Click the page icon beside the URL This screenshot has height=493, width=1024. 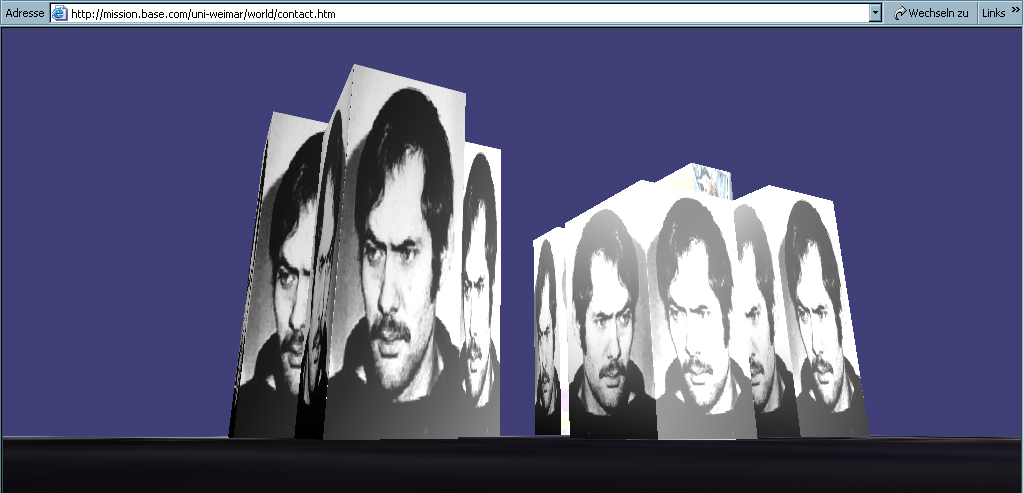click(59, 13)
